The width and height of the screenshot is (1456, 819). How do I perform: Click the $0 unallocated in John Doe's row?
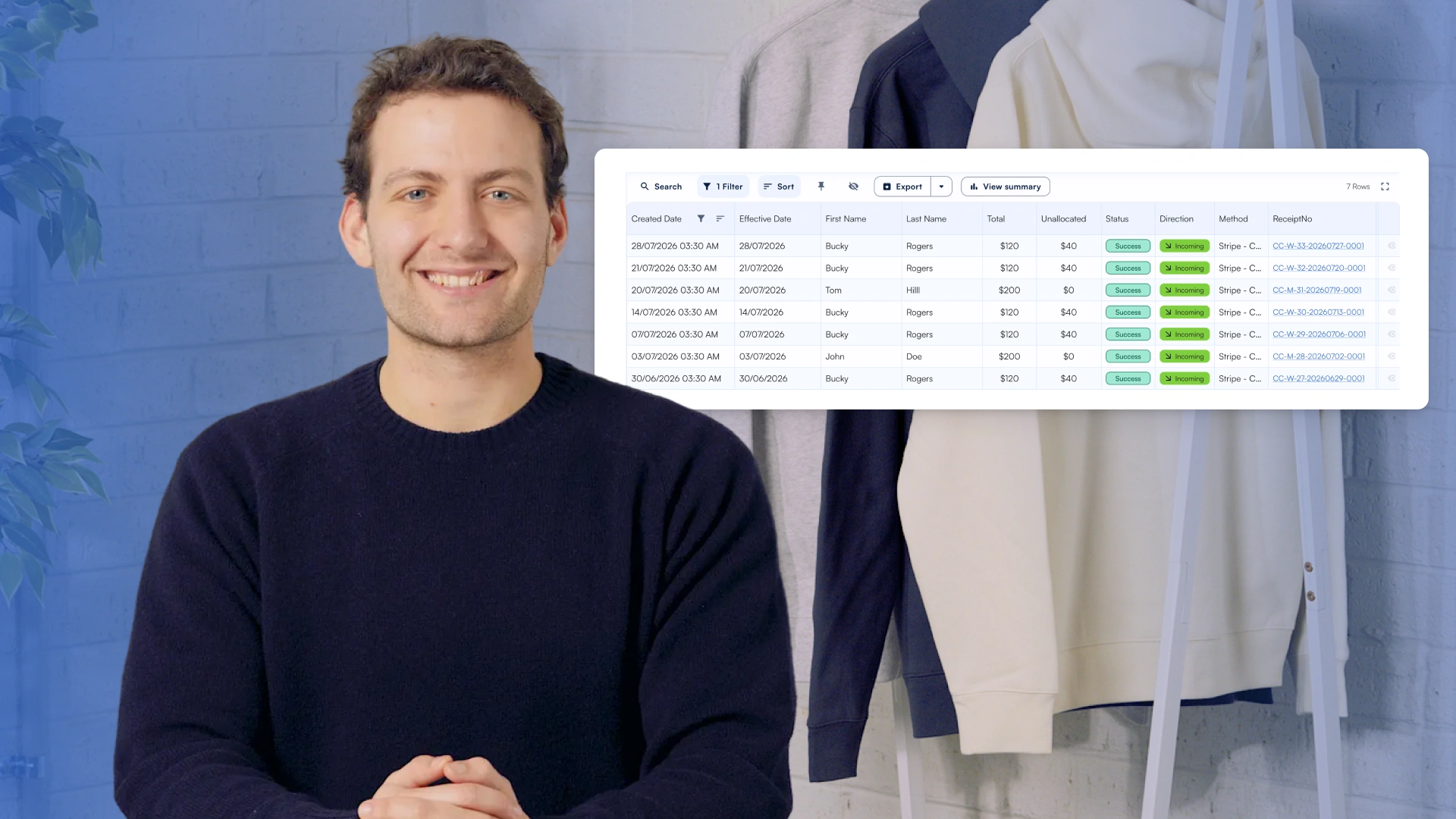coord(1068,356)
